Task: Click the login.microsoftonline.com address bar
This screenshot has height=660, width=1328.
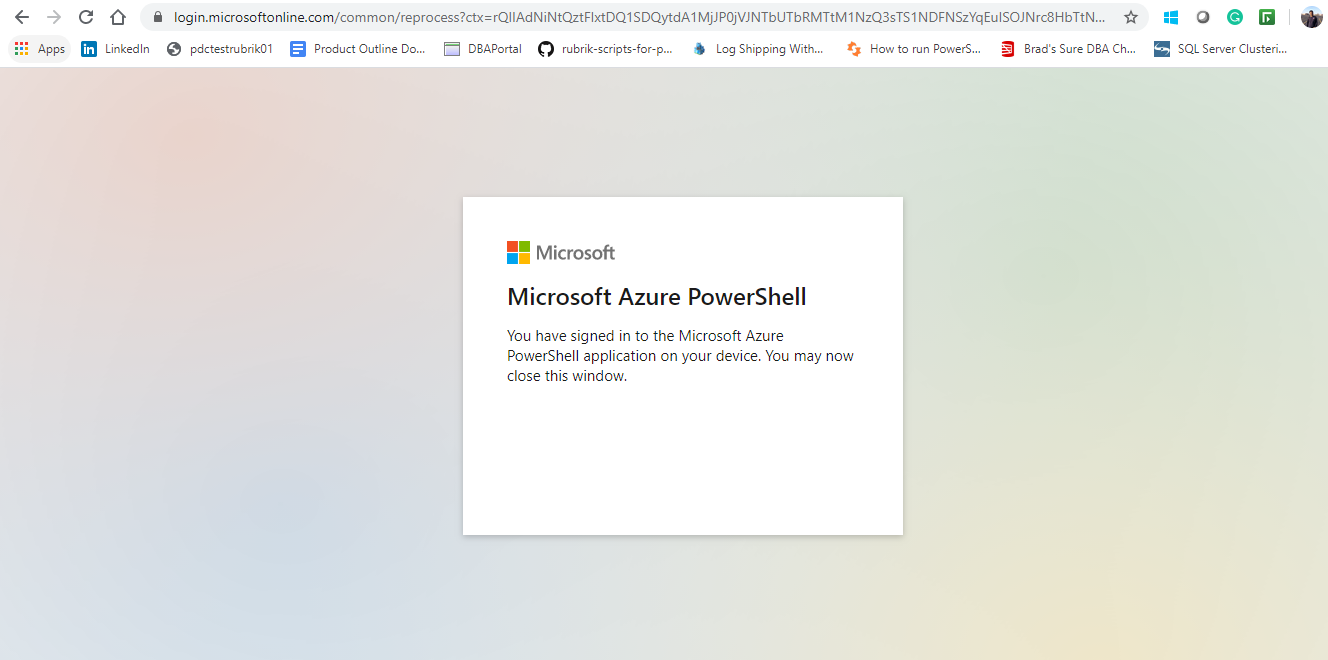Action: click(x=640, y=17)
